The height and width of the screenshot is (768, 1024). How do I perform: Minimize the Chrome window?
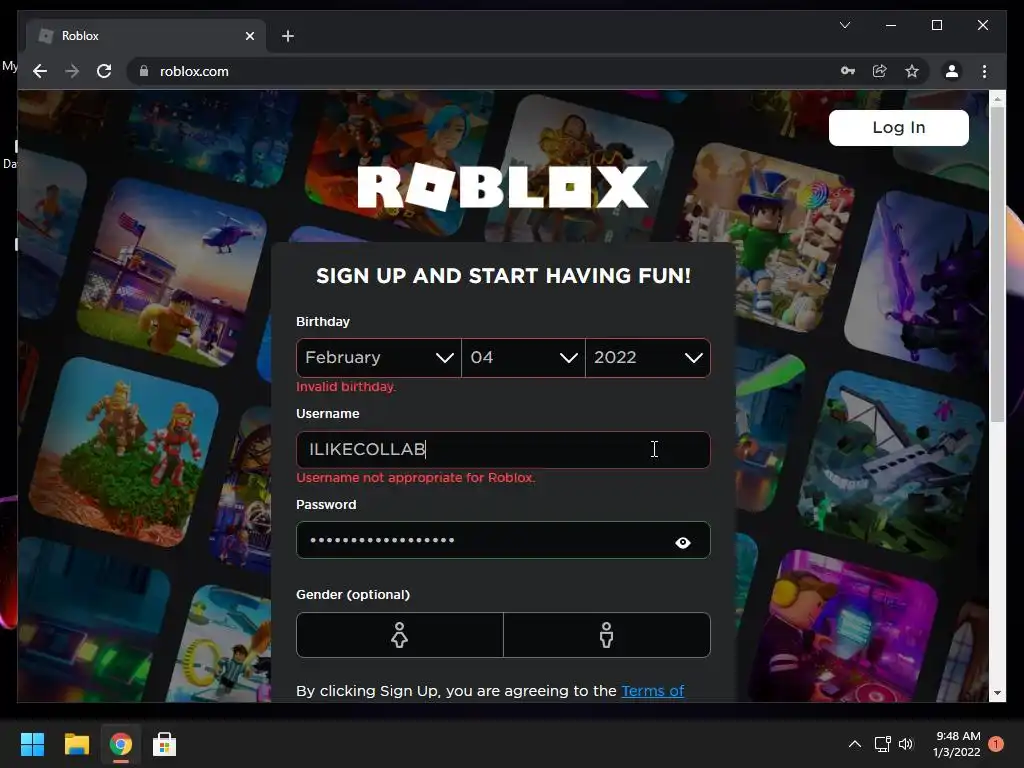pos(891,25)
